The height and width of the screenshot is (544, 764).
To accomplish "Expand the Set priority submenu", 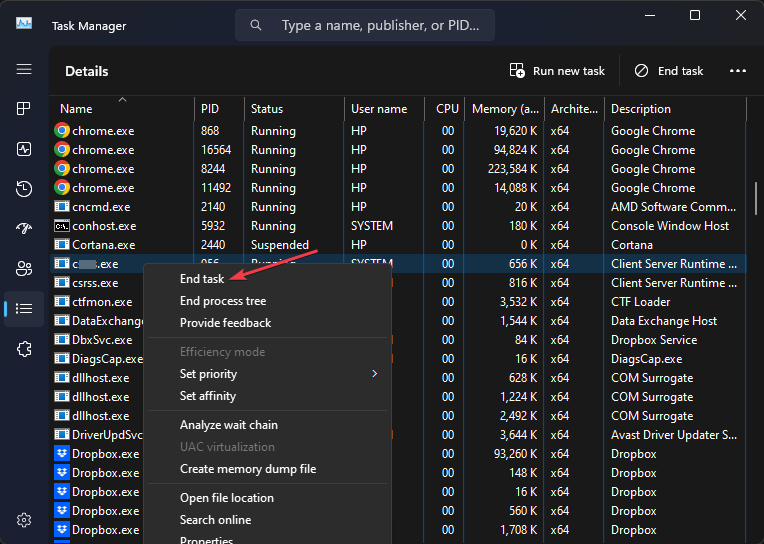I will point(267,374).
